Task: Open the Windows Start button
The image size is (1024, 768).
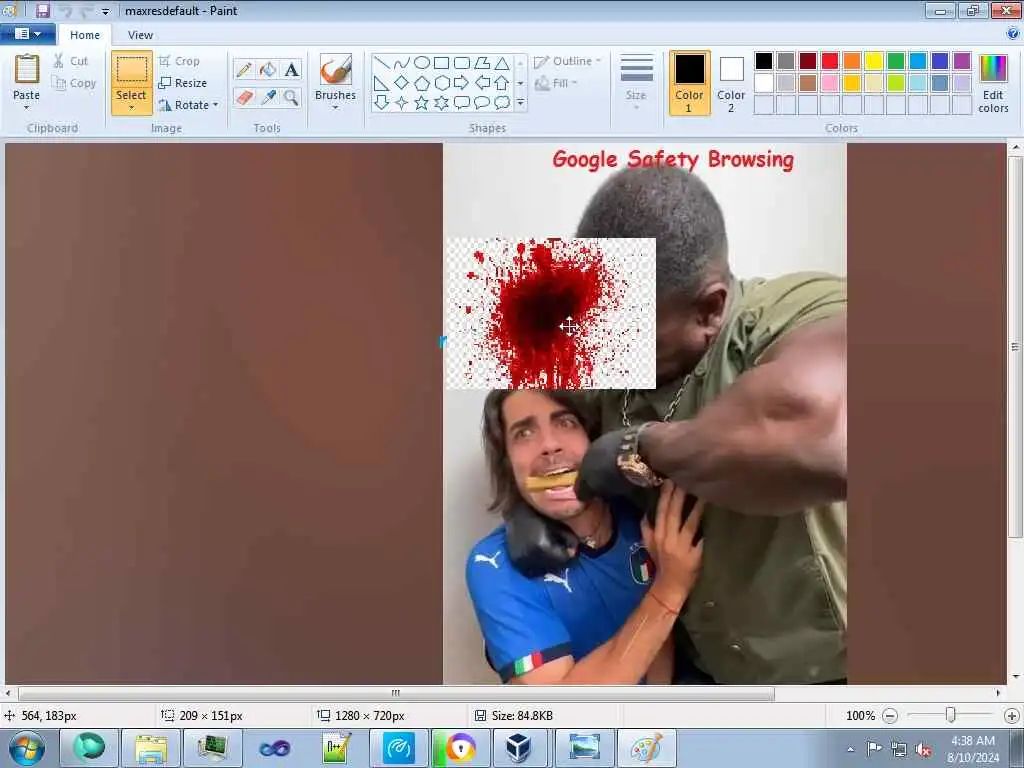Action: (x=27, y=748)
